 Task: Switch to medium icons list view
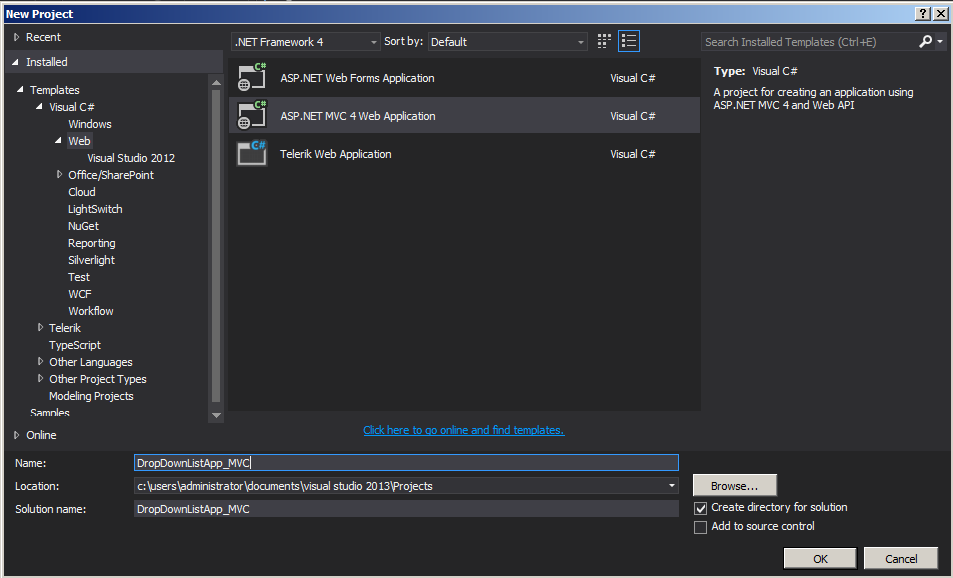tap(629, 41)
